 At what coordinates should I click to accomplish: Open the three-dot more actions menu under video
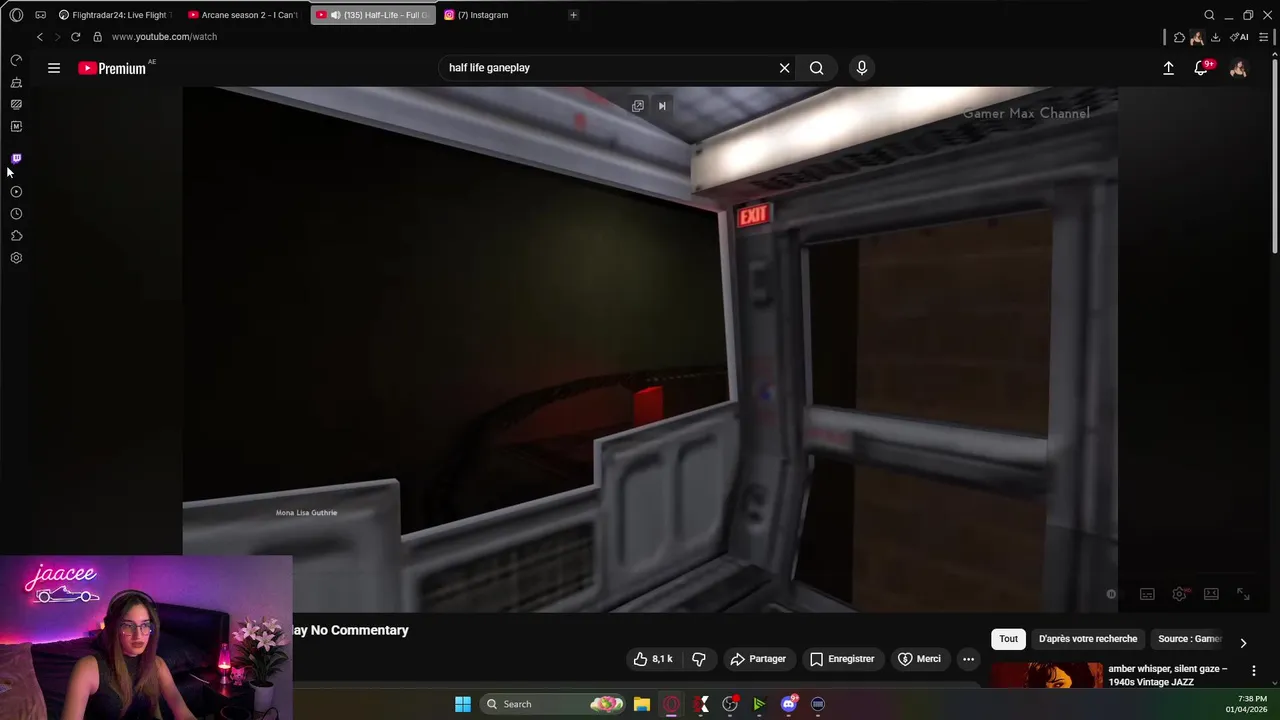968,659
